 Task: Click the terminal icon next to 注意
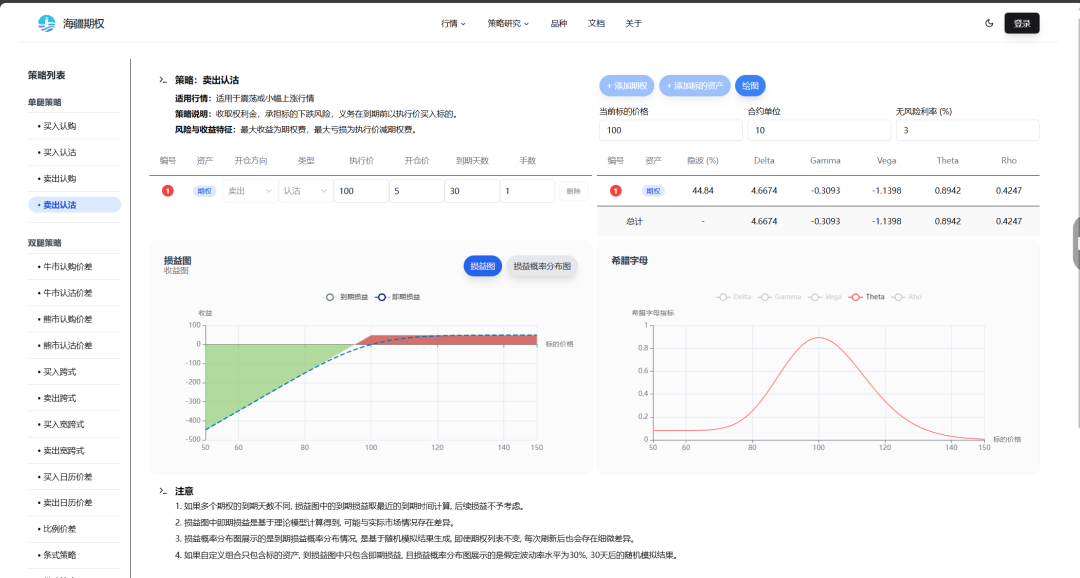(163, 491)
